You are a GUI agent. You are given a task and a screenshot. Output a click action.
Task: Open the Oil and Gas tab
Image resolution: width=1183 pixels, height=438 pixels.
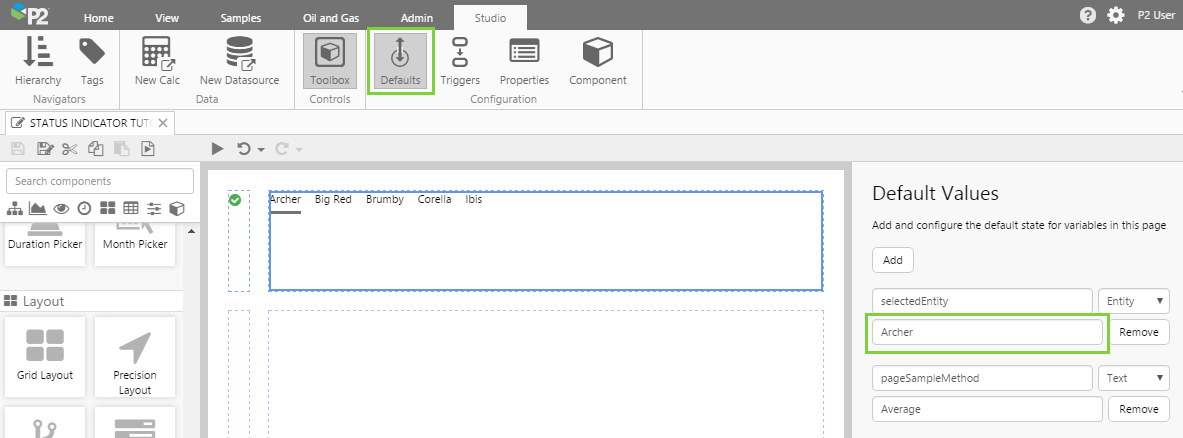pyautogui.click(x=331, y=18)
